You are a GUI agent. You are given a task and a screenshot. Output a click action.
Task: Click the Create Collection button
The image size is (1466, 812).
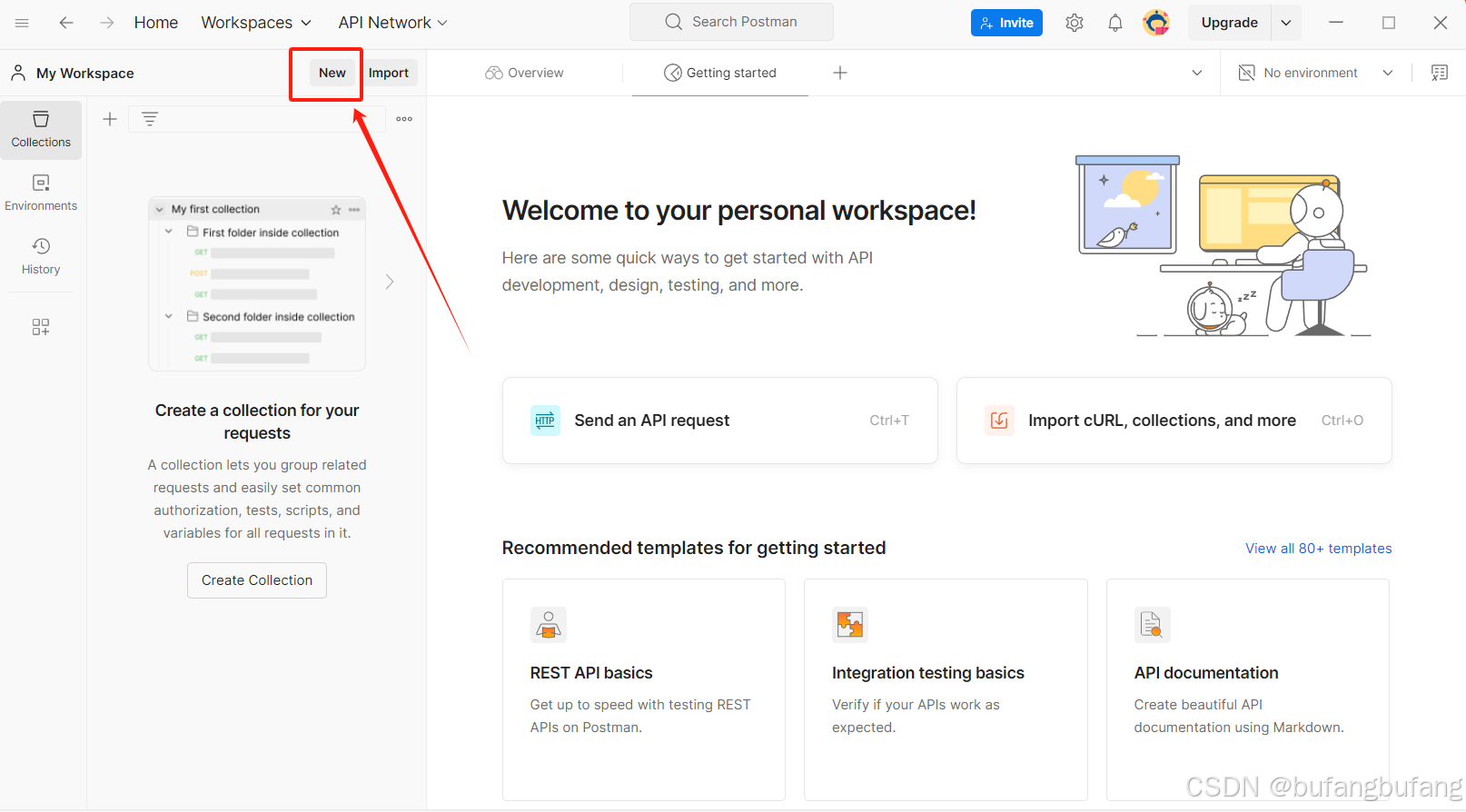(x=257, y=580)
